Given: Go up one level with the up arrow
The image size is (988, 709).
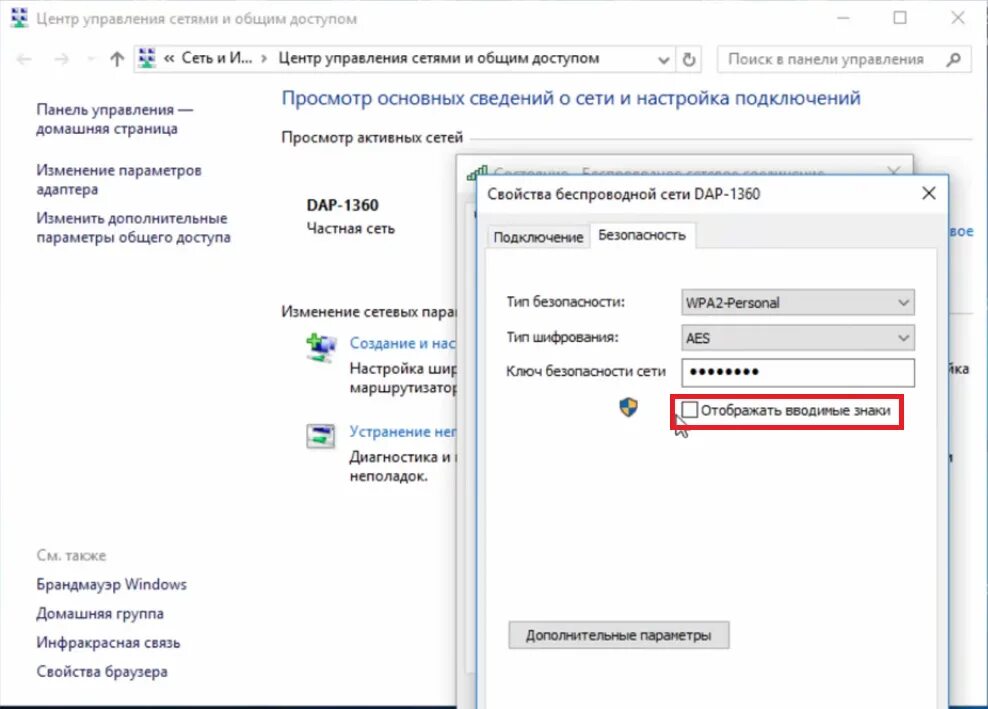Looking at the screenshot, I should [117, 59].
